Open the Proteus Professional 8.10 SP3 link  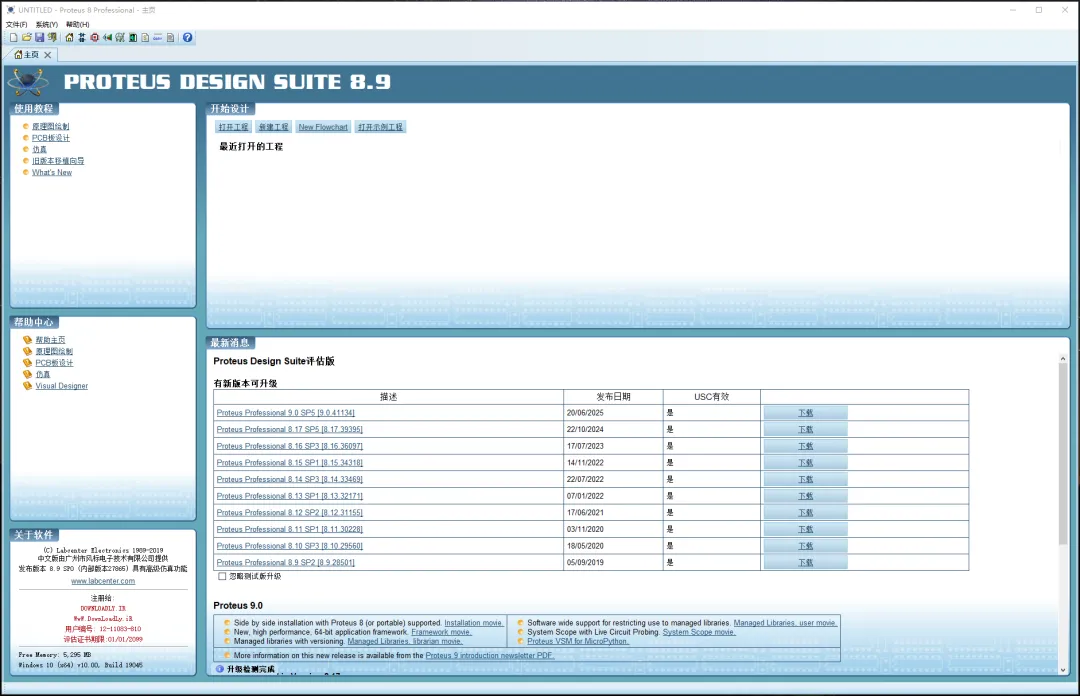click(x=289, y=546)
